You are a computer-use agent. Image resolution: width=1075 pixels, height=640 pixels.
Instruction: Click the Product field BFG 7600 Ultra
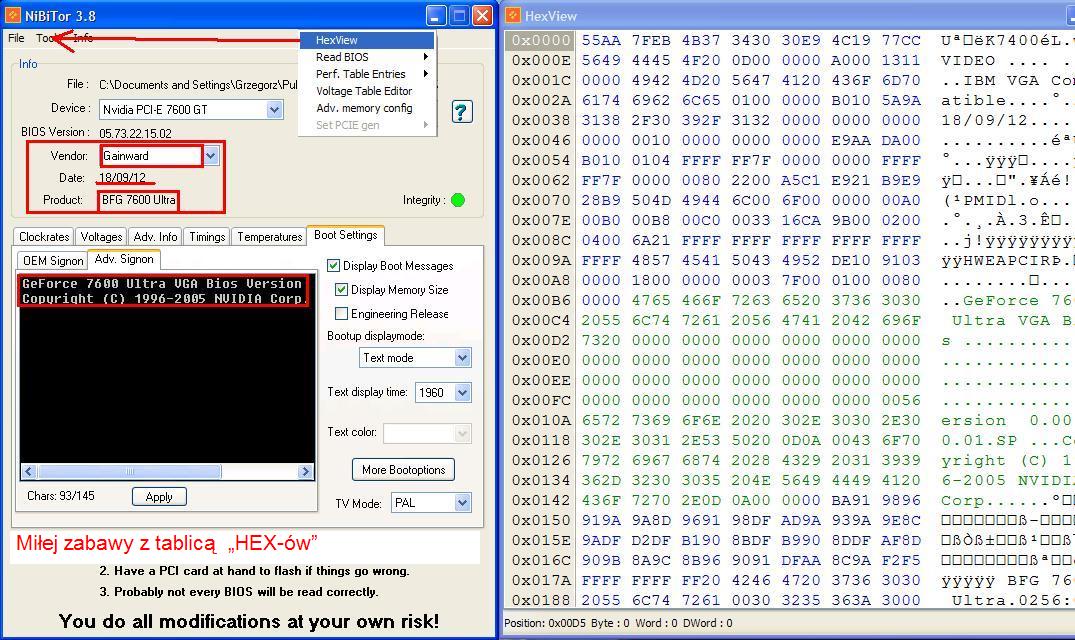point(138,200)
